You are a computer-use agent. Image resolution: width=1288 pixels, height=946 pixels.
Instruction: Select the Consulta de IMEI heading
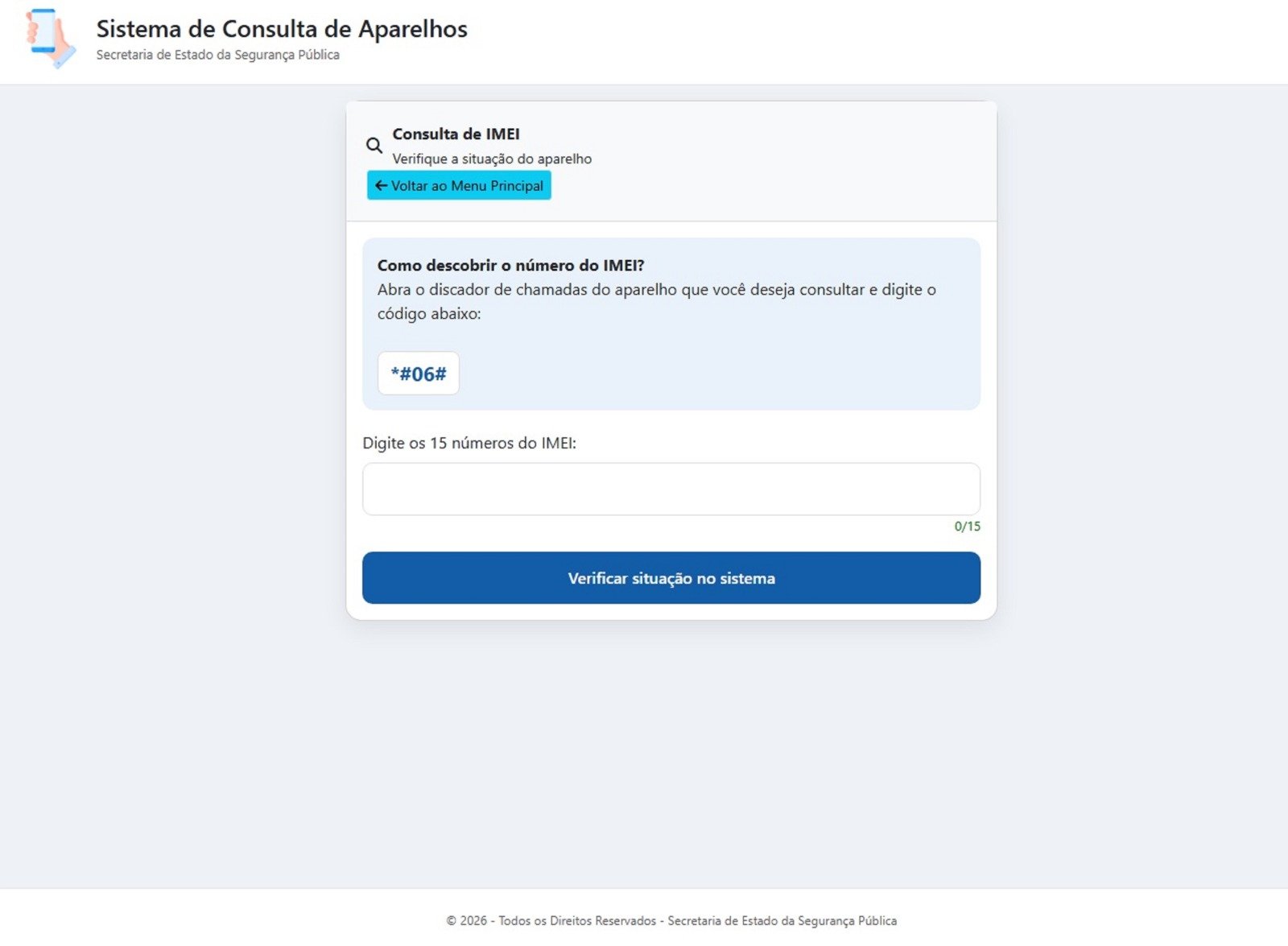point(456,134)
